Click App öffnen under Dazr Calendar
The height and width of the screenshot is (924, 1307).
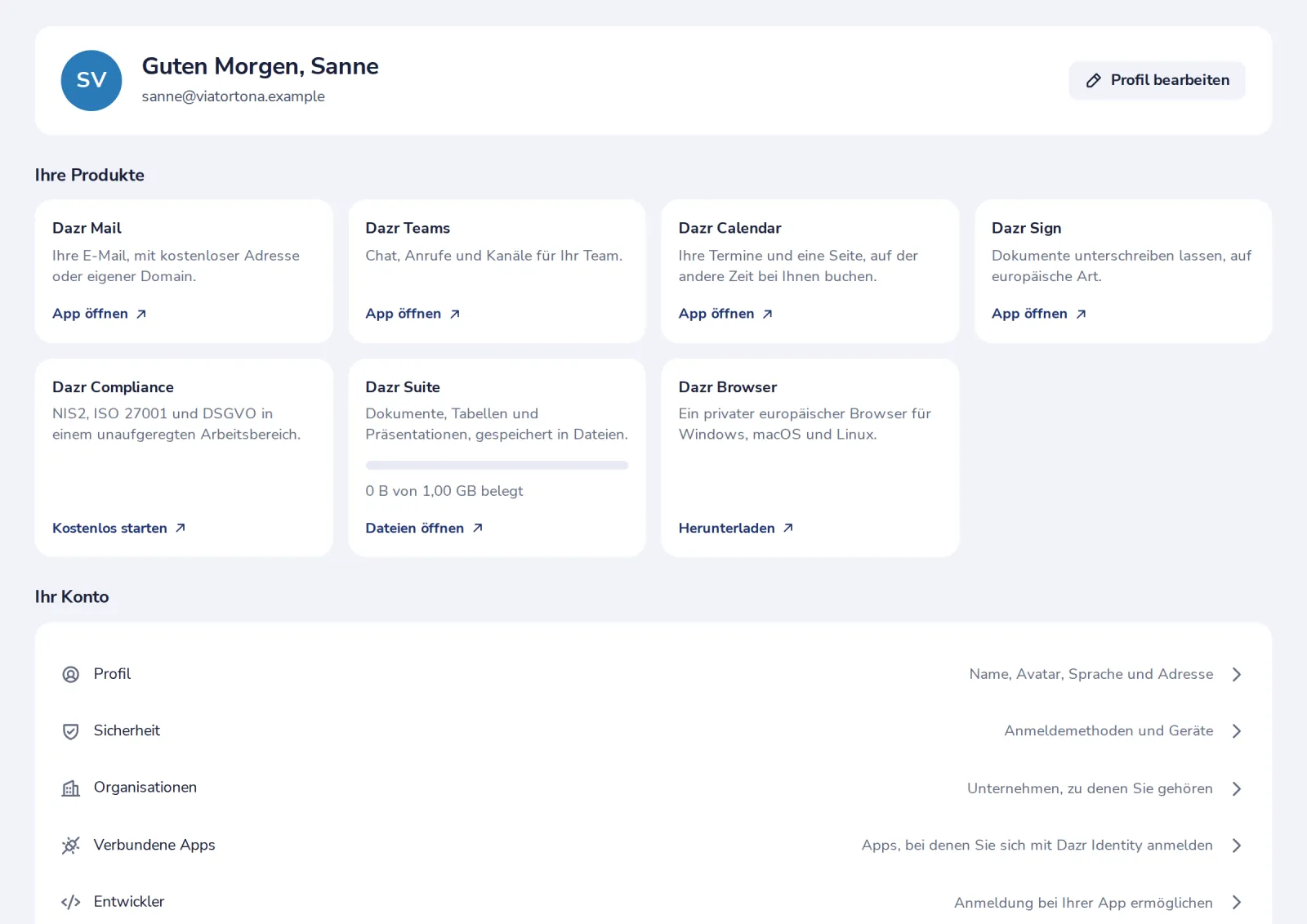point(725,314)
